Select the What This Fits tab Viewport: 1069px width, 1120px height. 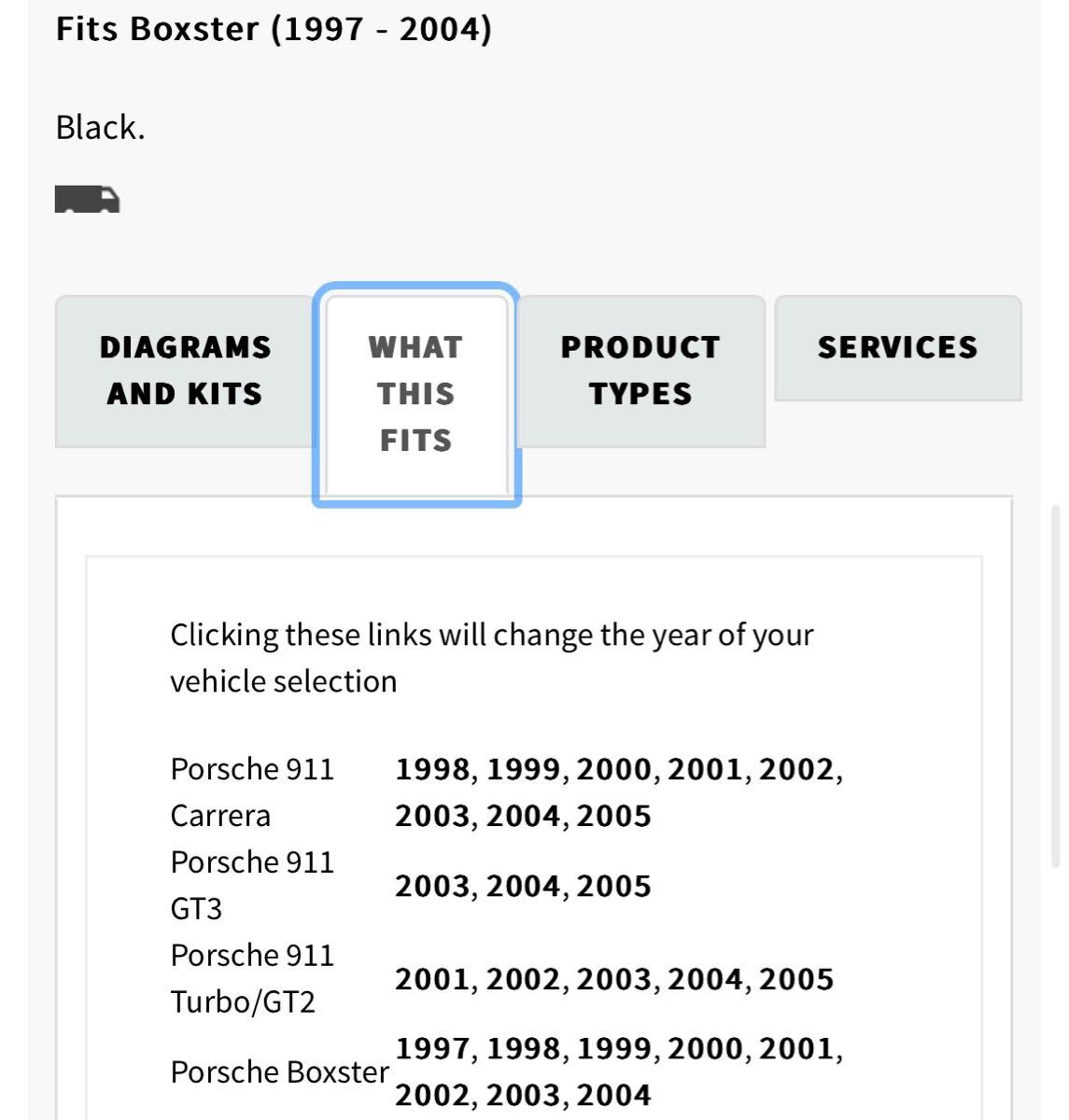(x=415, y=394)
